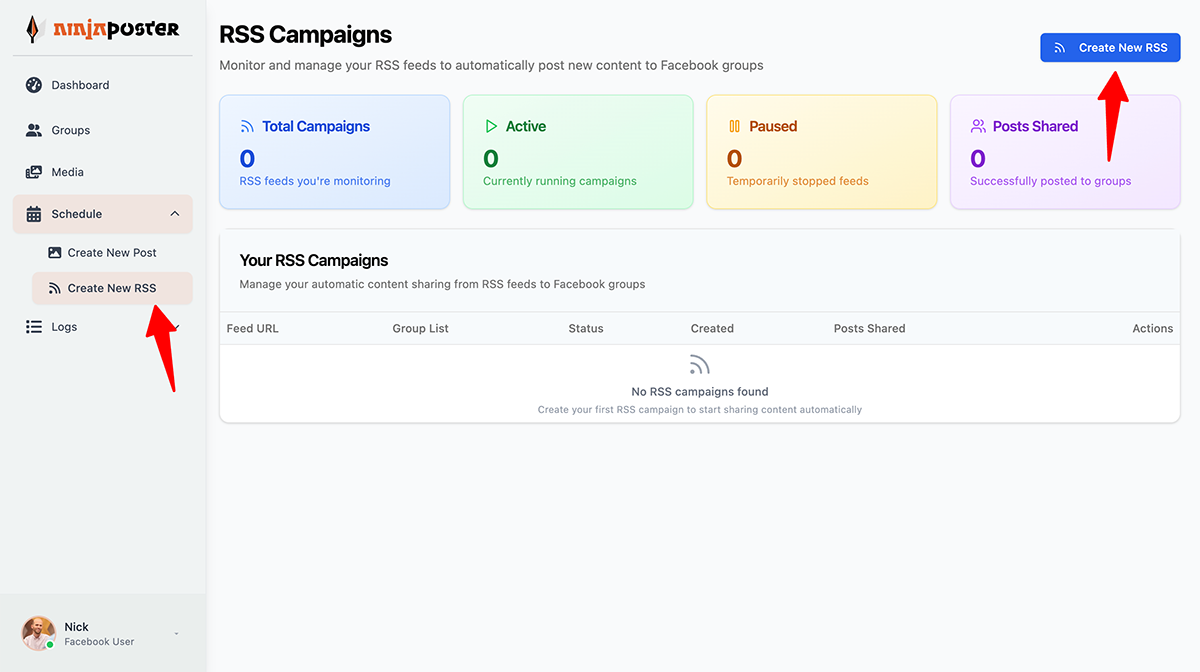The height and width of the screenshot is (672, 1200).
Task: Click the RSS icon in Total Campaigns card
Action: pos(247,127)
